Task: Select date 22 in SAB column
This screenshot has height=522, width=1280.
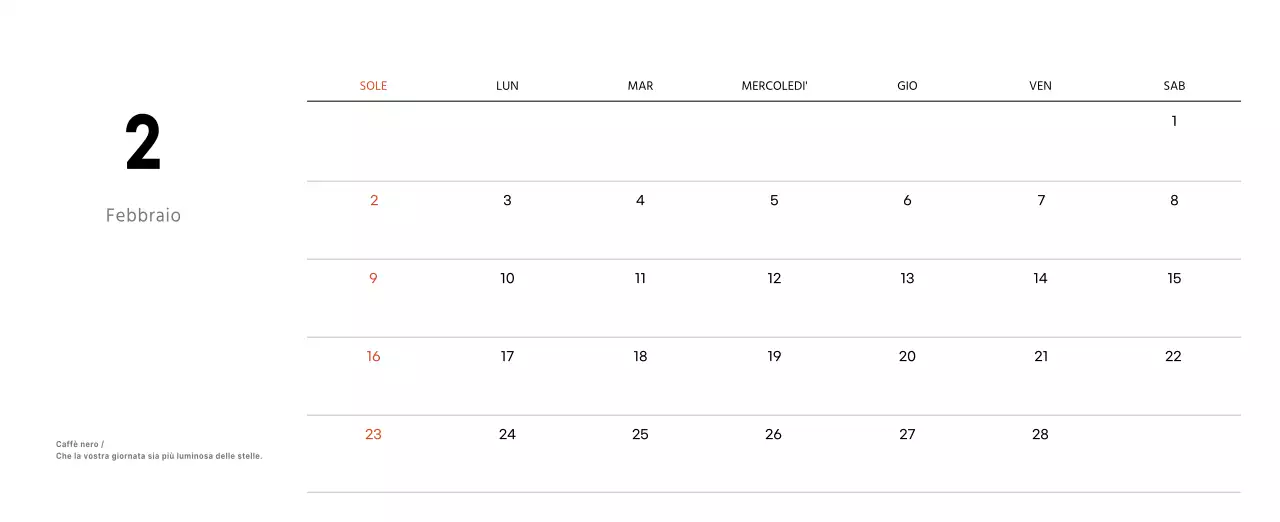Action: (1173, 356)
